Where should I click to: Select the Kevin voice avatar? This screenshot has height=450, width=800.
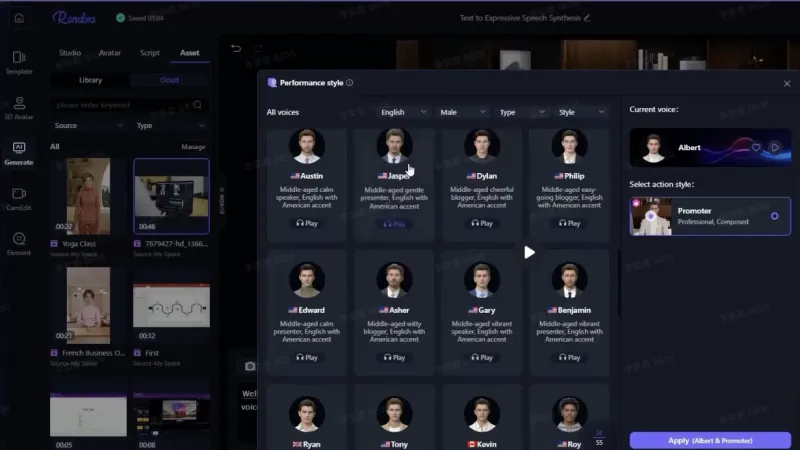click(482, 414)
